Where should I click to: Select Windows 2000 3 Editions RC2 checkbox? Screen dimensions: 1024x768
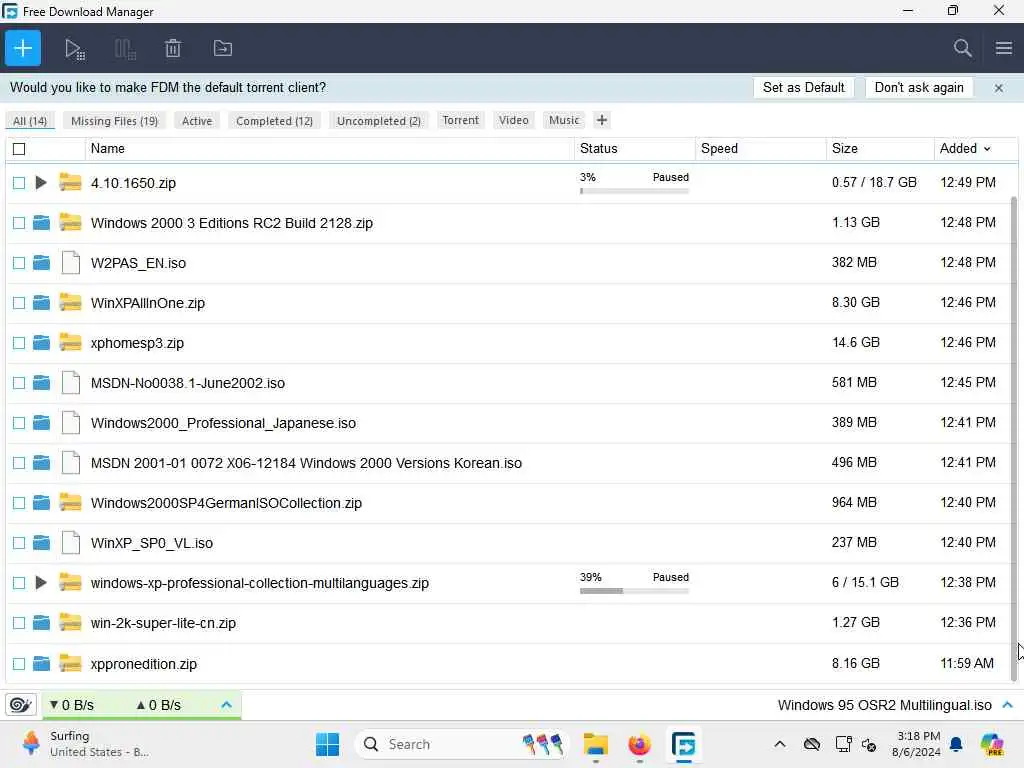(x=19, y=223)
